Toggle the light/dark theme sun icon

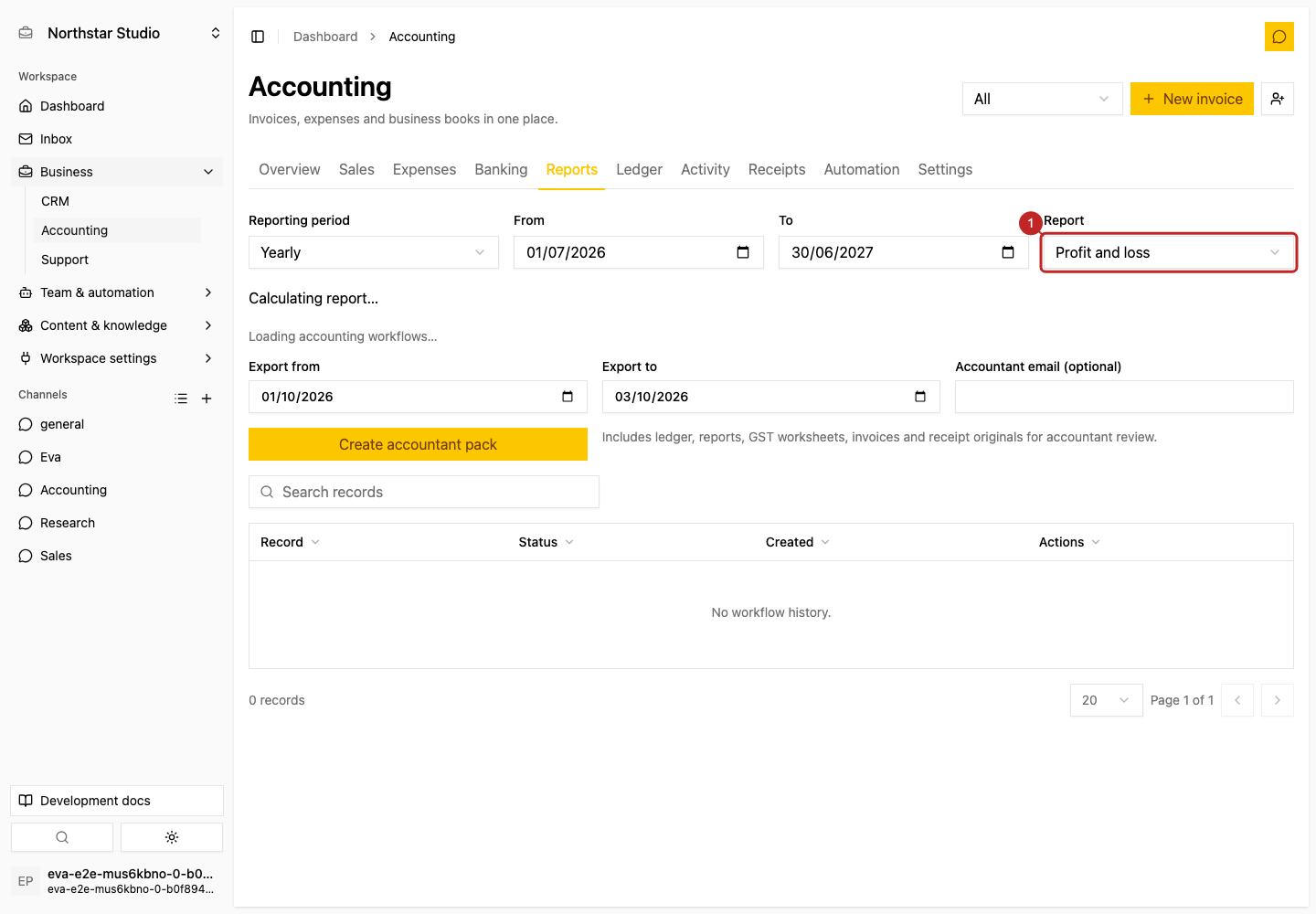click(x=172, y=837)
